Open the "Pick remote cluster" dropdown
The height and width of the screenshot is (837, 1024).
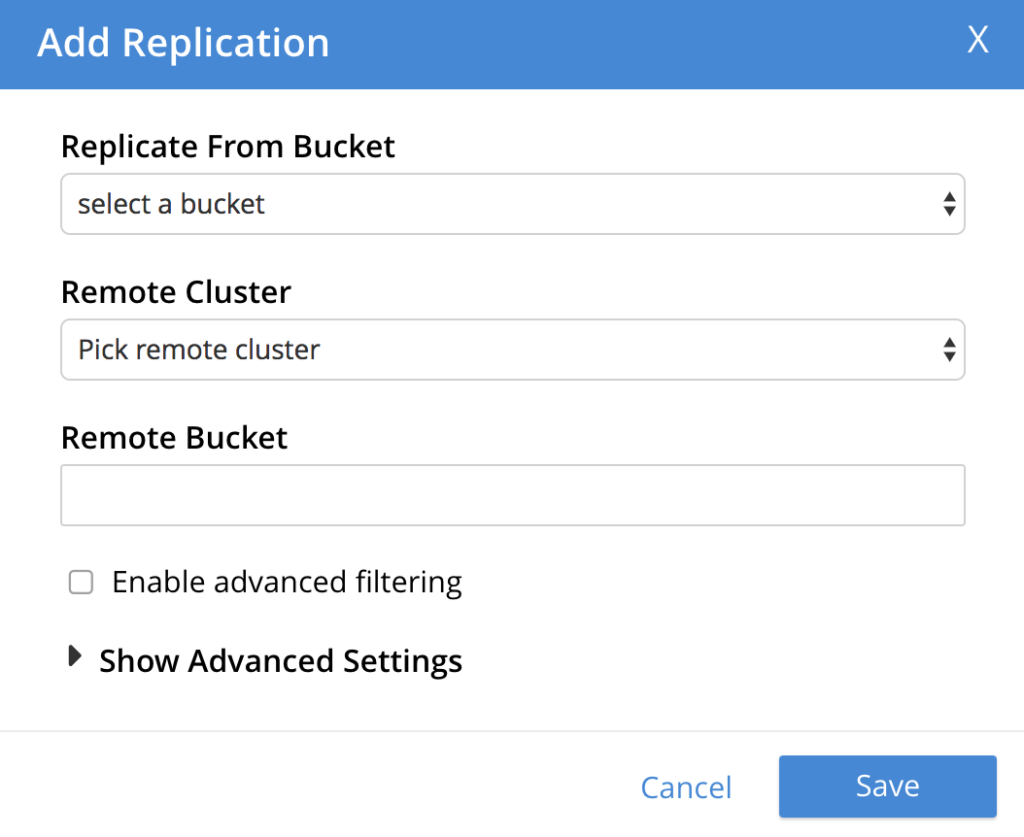pyautogui.click(x=512, y=349)
